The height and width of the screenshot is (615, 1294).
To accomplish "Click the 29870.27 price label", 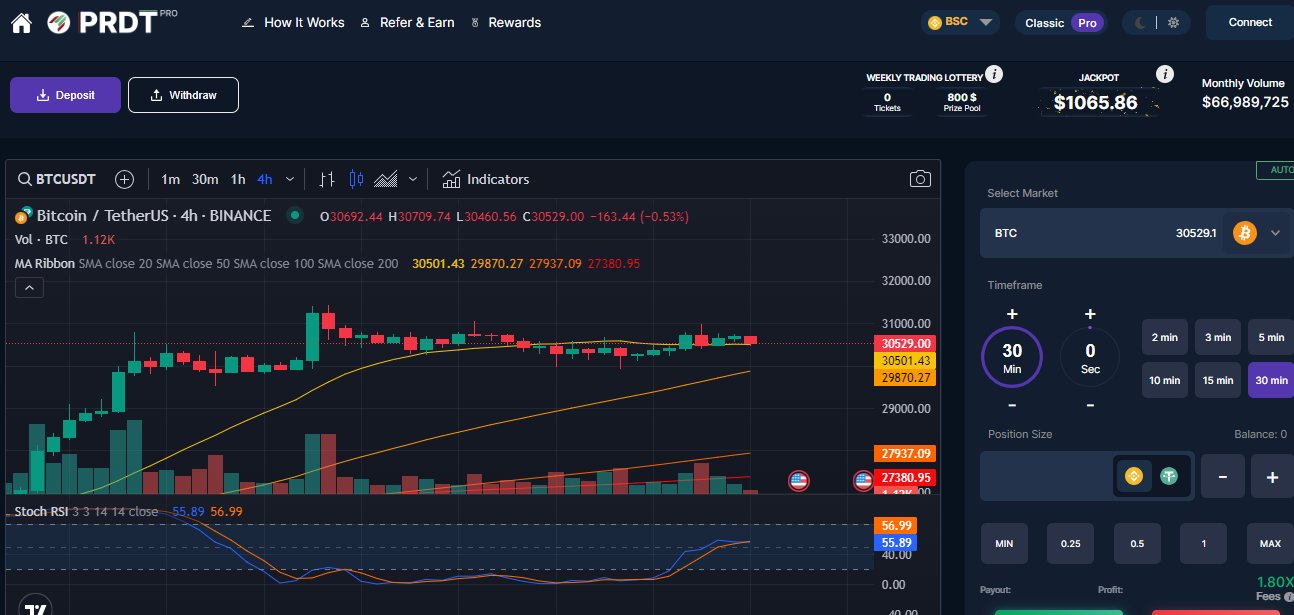I will point(904,378).
